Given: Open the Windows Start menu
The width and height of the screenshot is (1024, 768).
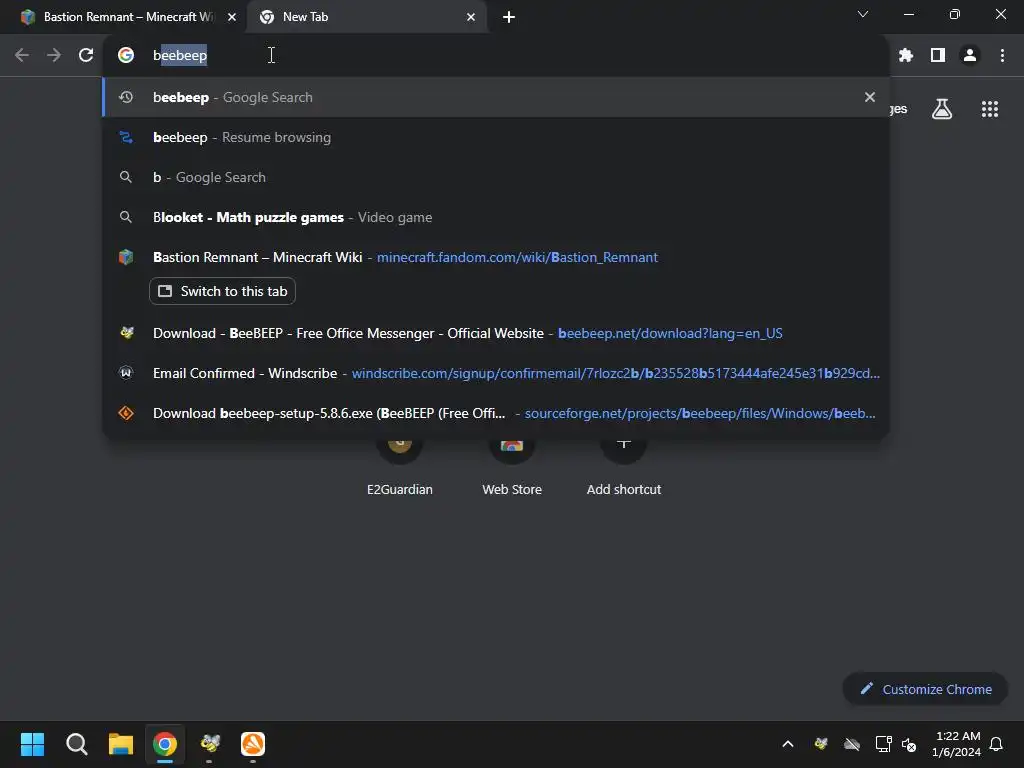Looking at the screenshot, I should point(32,744).
